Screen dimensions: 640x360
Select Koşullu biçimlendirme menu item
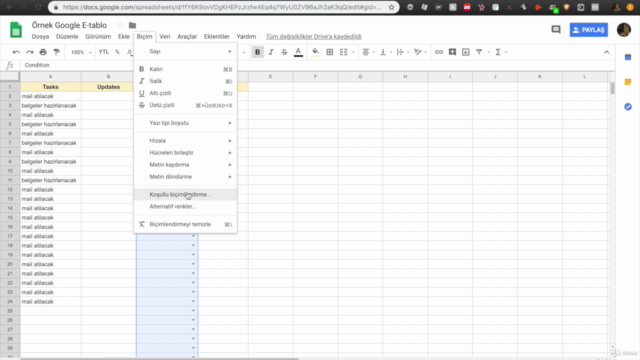pyautogui.click(x=185, y=194)
